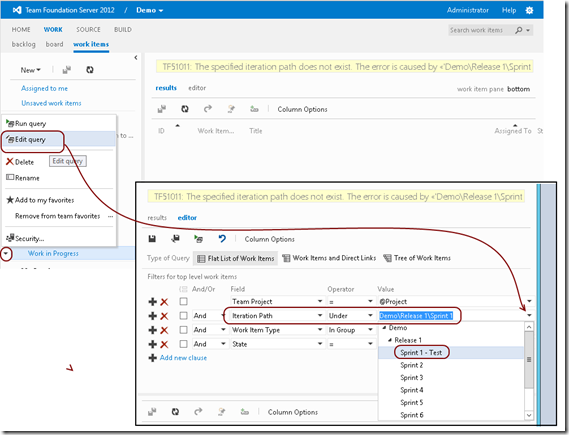Click the iteration list scrollbar thumb
The image size is (569, 435).
[x=529, y=360]
